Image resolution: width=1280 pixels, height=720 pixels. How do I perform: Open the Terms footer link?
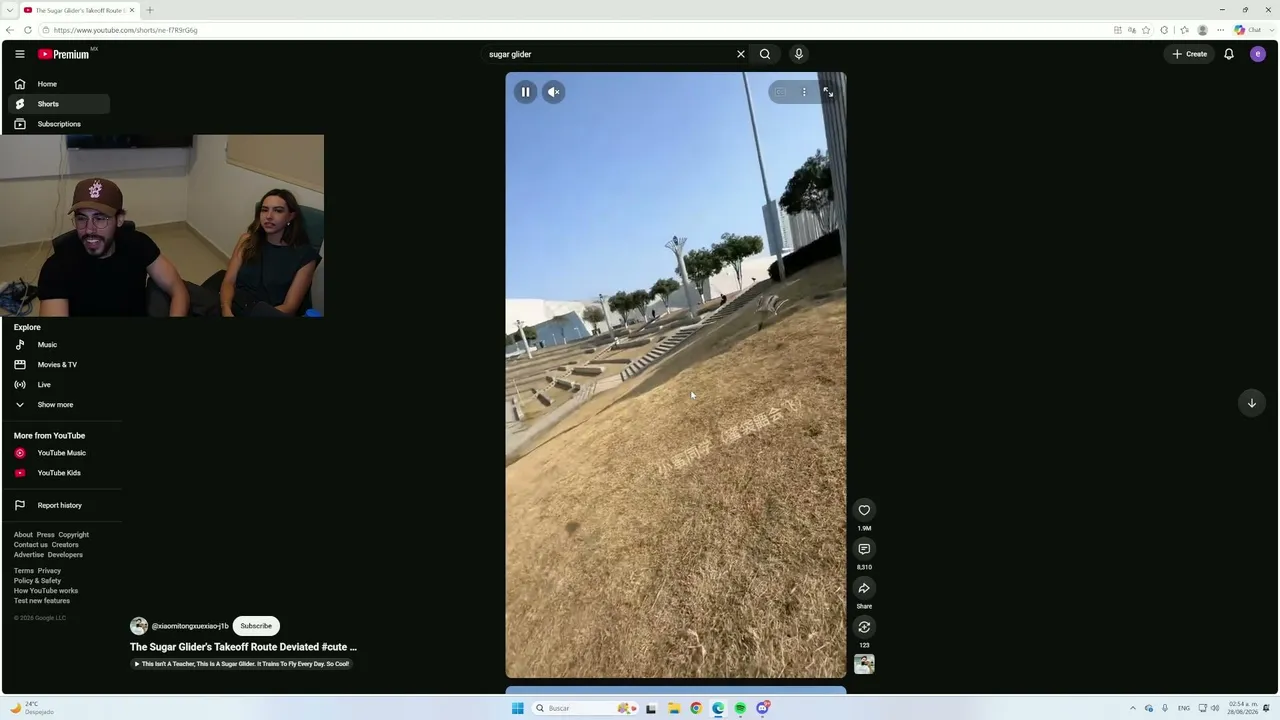coord(23,571)
